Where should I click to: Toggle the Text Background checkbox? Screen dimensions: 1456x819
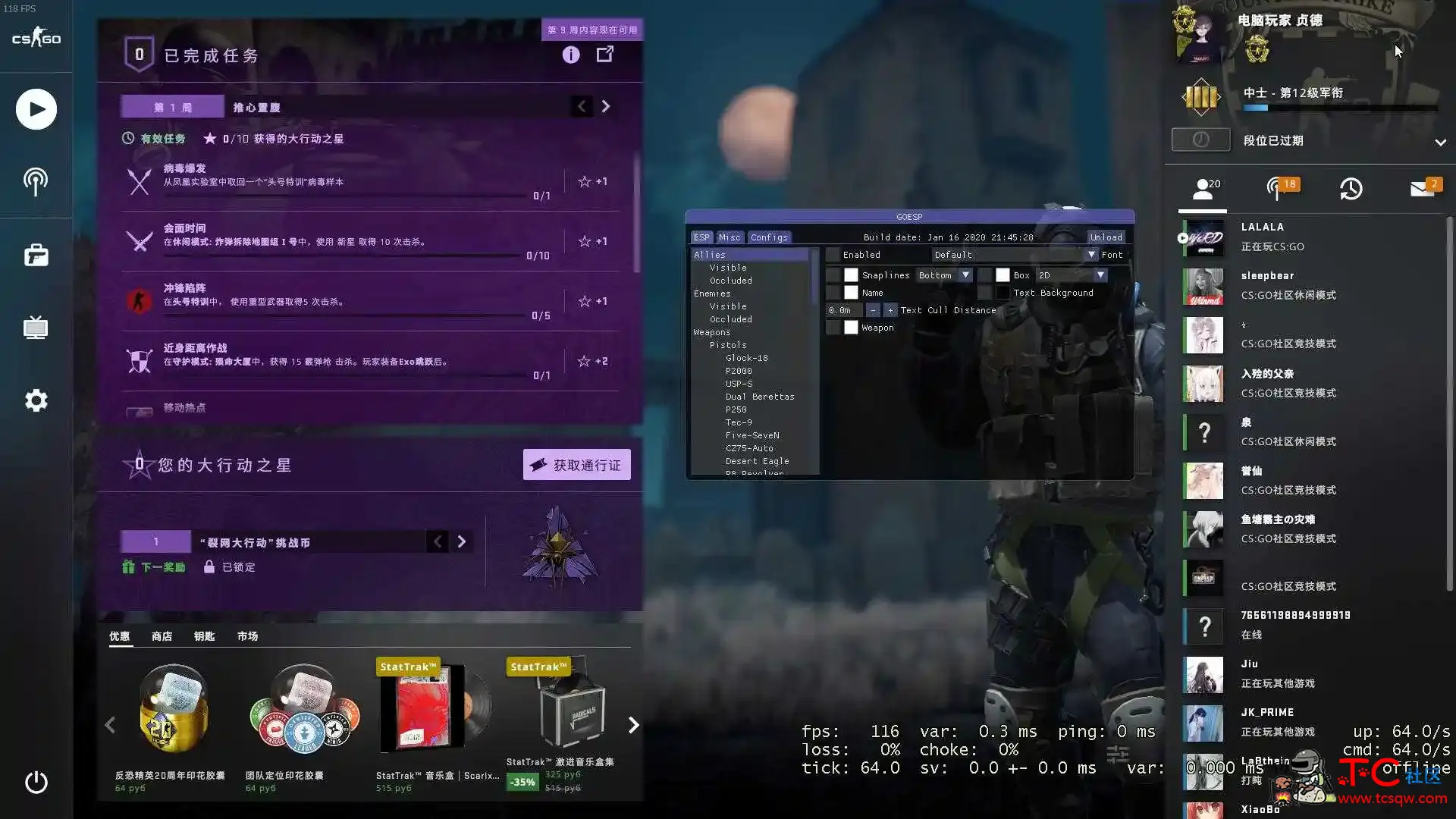click(985, 293)
